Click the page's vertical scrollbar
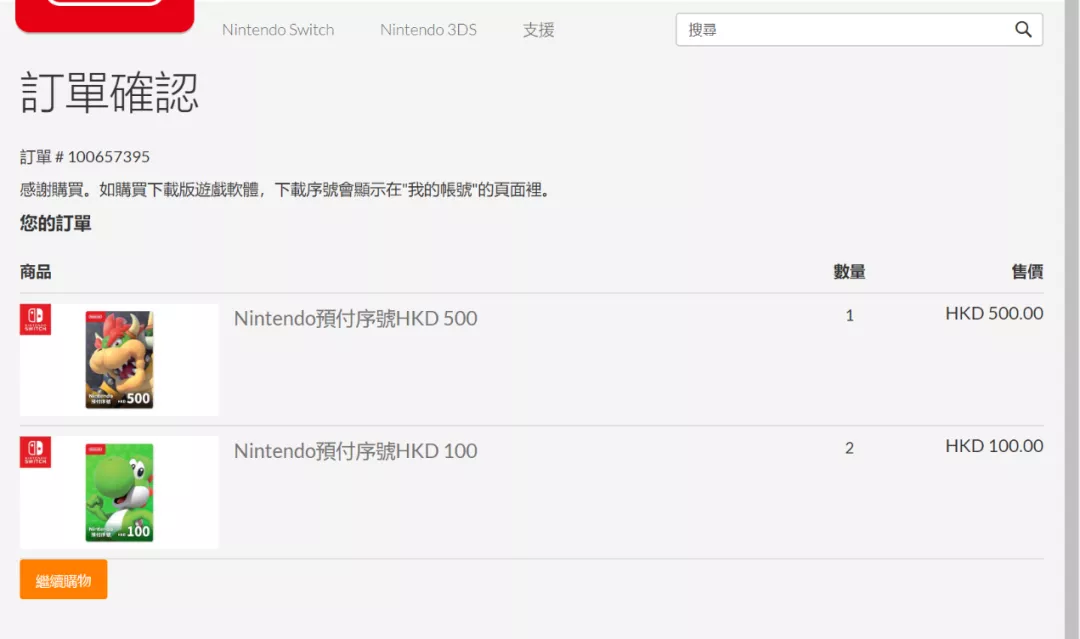Viewport: 1080px width, 639px height. pos(1071,320)
